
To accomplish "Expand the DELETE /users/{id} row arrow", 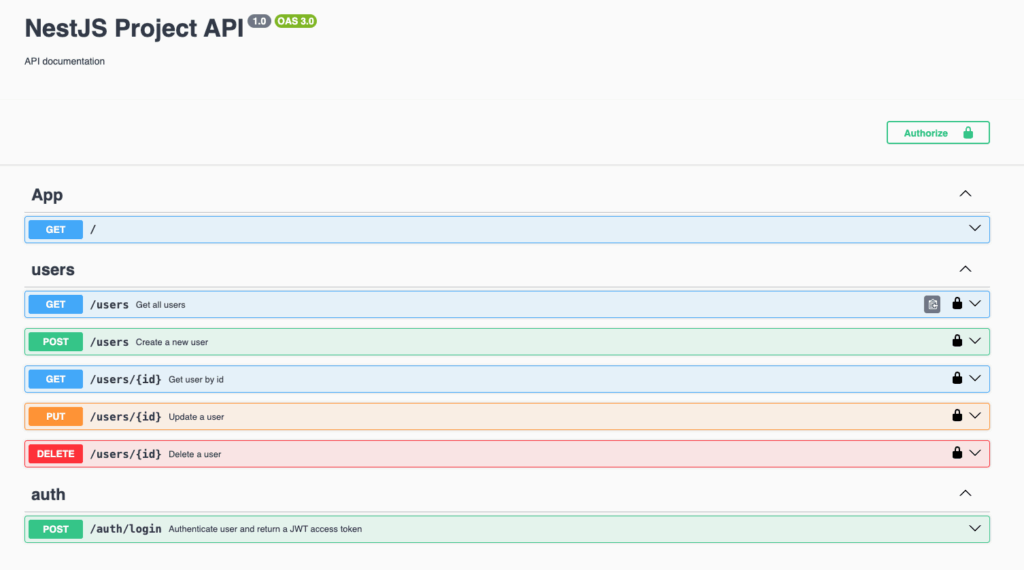I will [x=976, y=453].
